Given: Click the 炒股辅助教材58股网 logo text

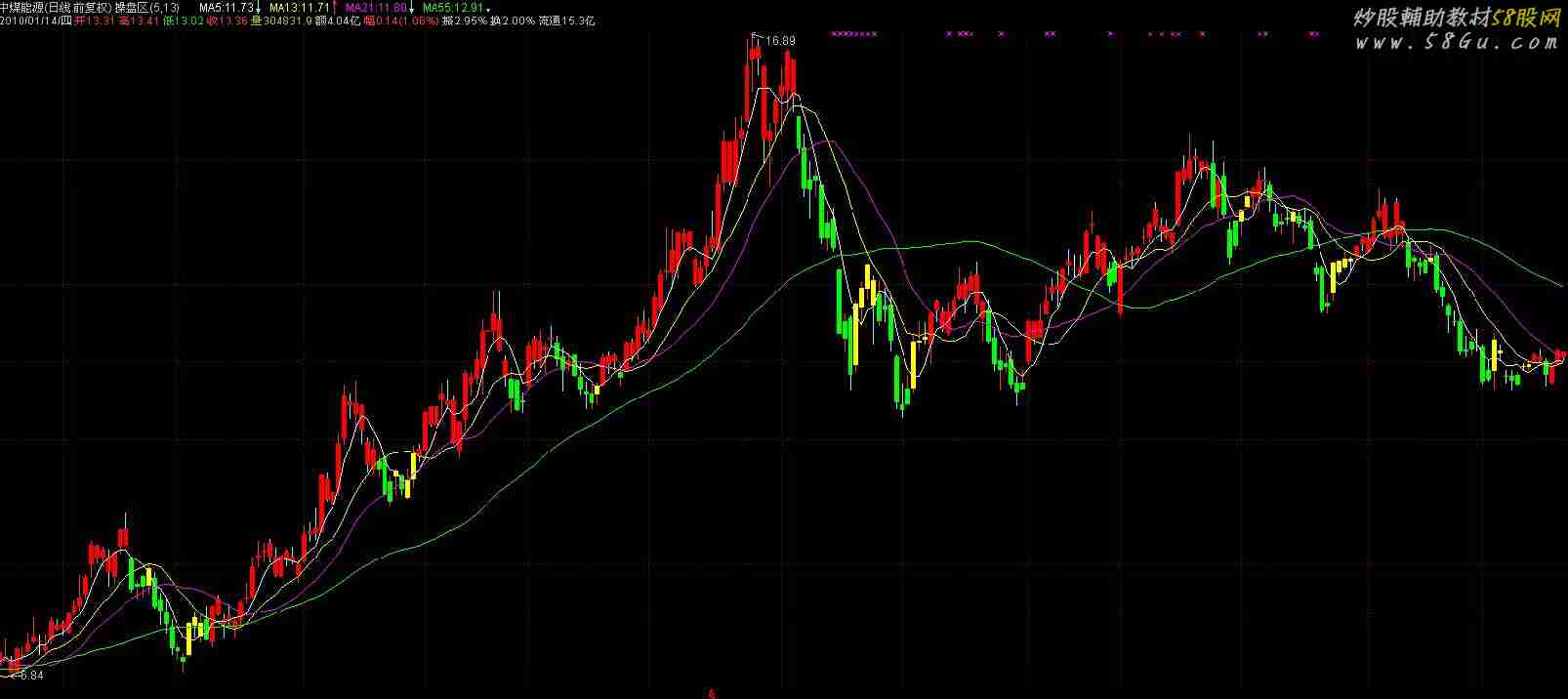Looking at the screenshot, I should pyautogui.click(x=1456, y=17).
